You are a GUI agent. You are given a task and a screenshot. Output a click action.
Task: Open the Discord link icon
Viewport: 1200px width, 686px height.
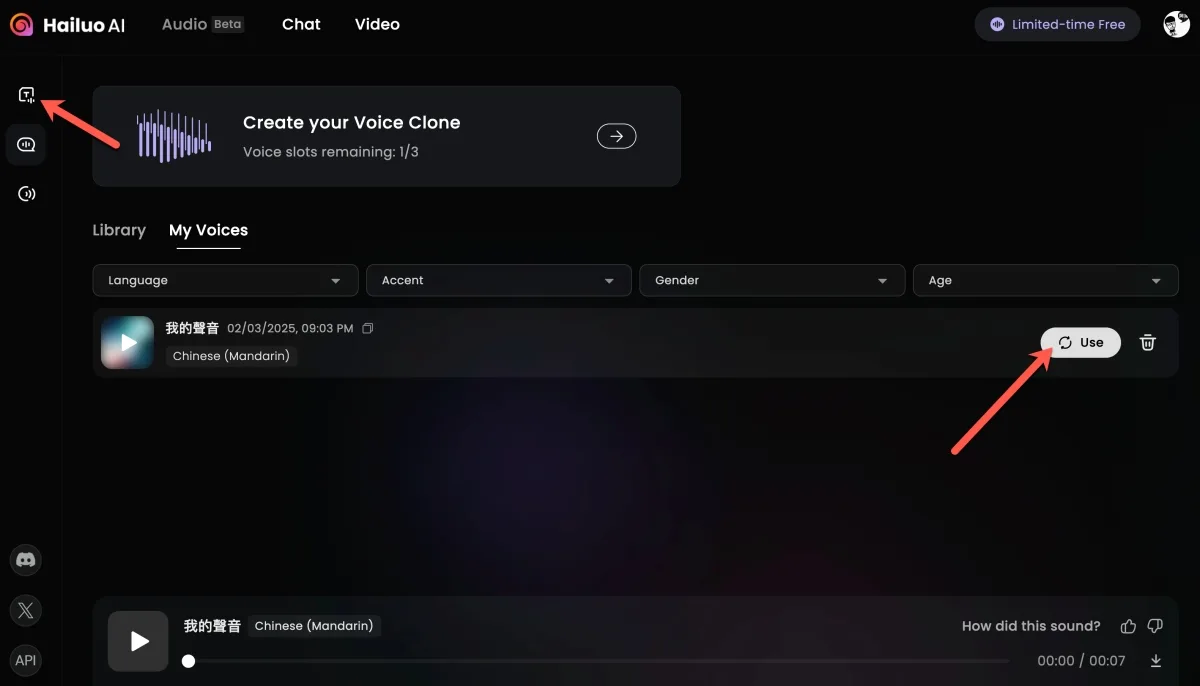pos(26,560)
